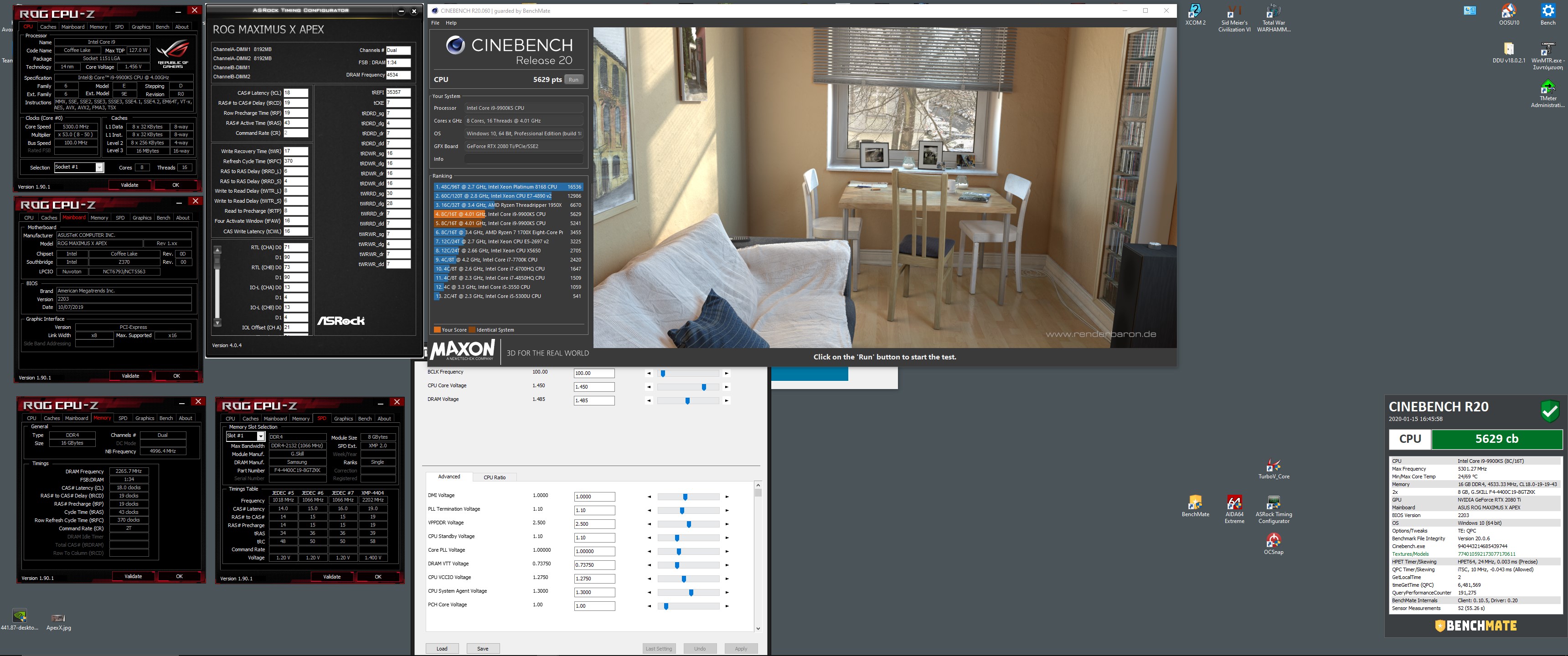1568x656 pixels.
Task: Click the Run button next to CPU score
Action: (573, 80)
